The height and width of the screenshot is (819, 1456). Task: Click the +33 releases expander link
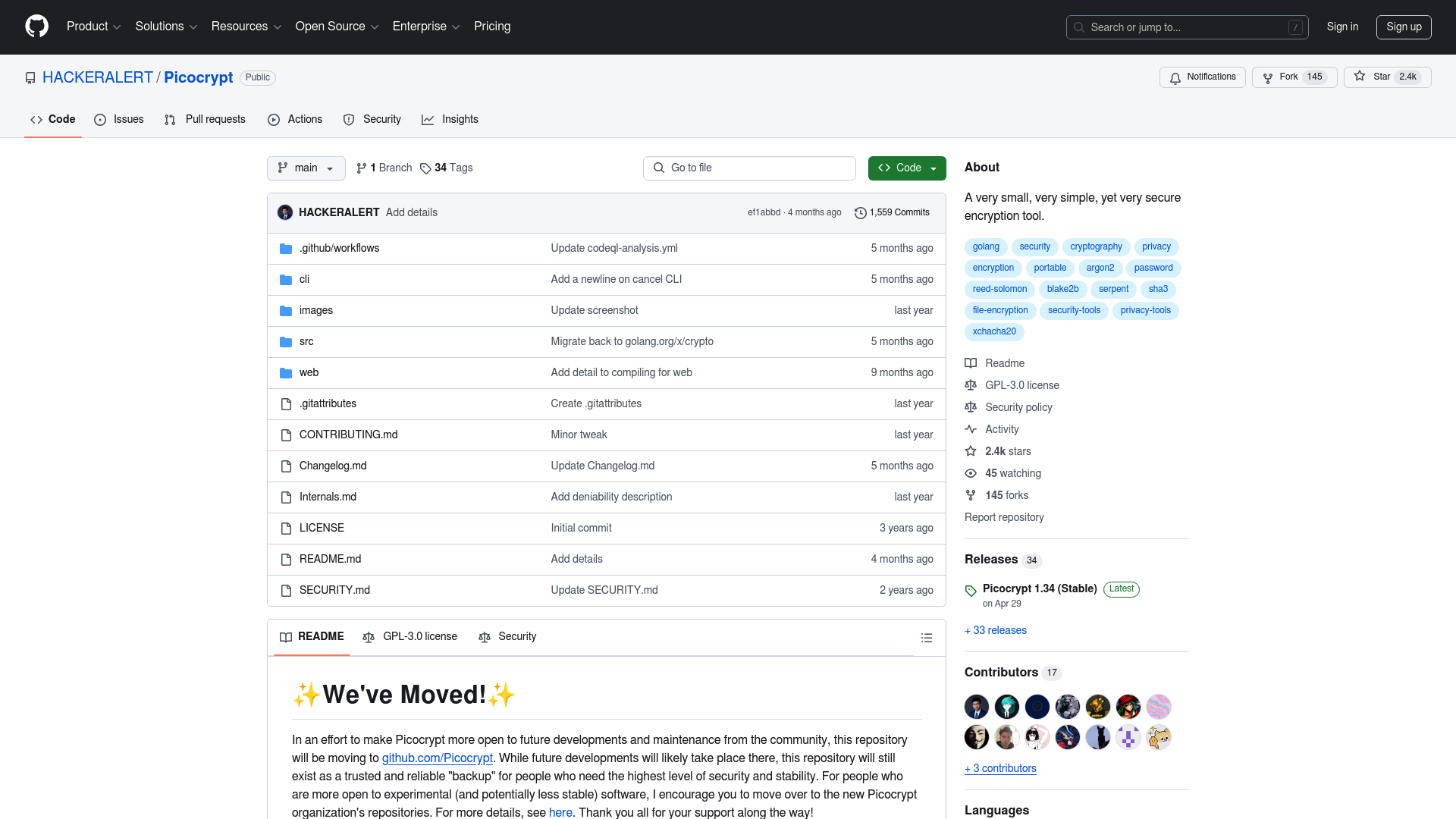pos(995,629)
